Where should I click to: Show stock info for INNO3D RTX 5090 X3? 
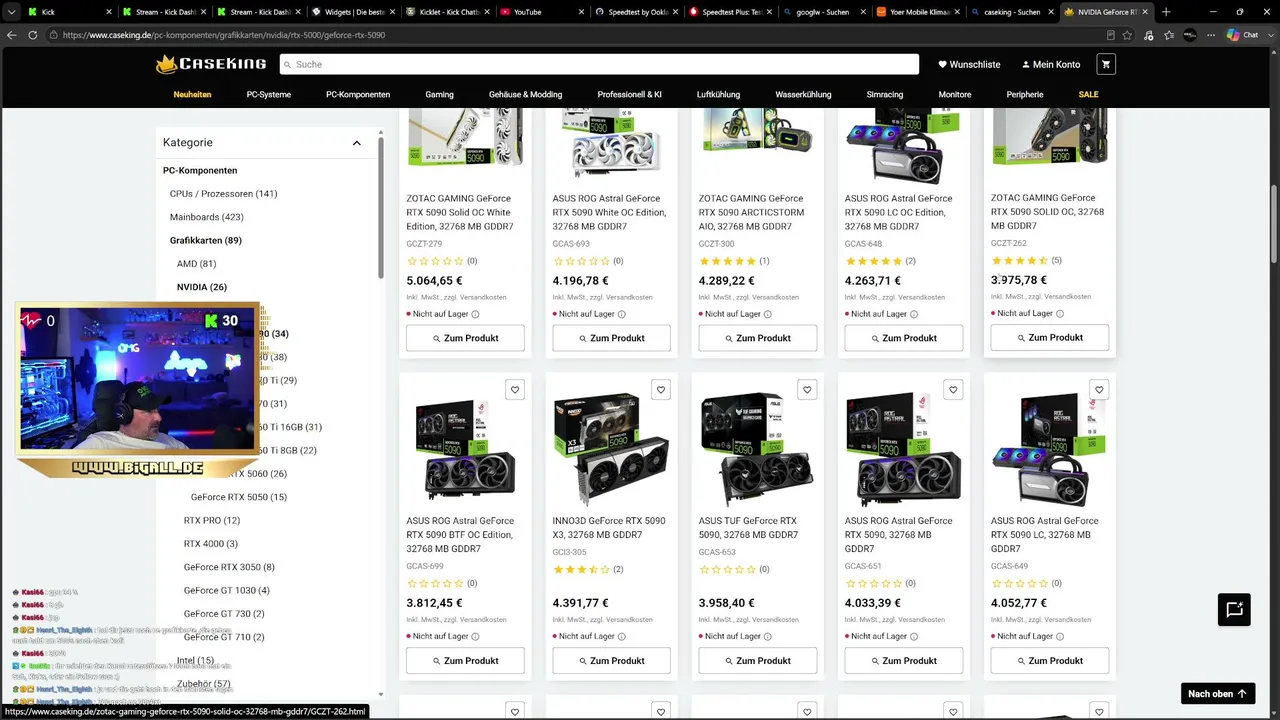click(621, 636)
